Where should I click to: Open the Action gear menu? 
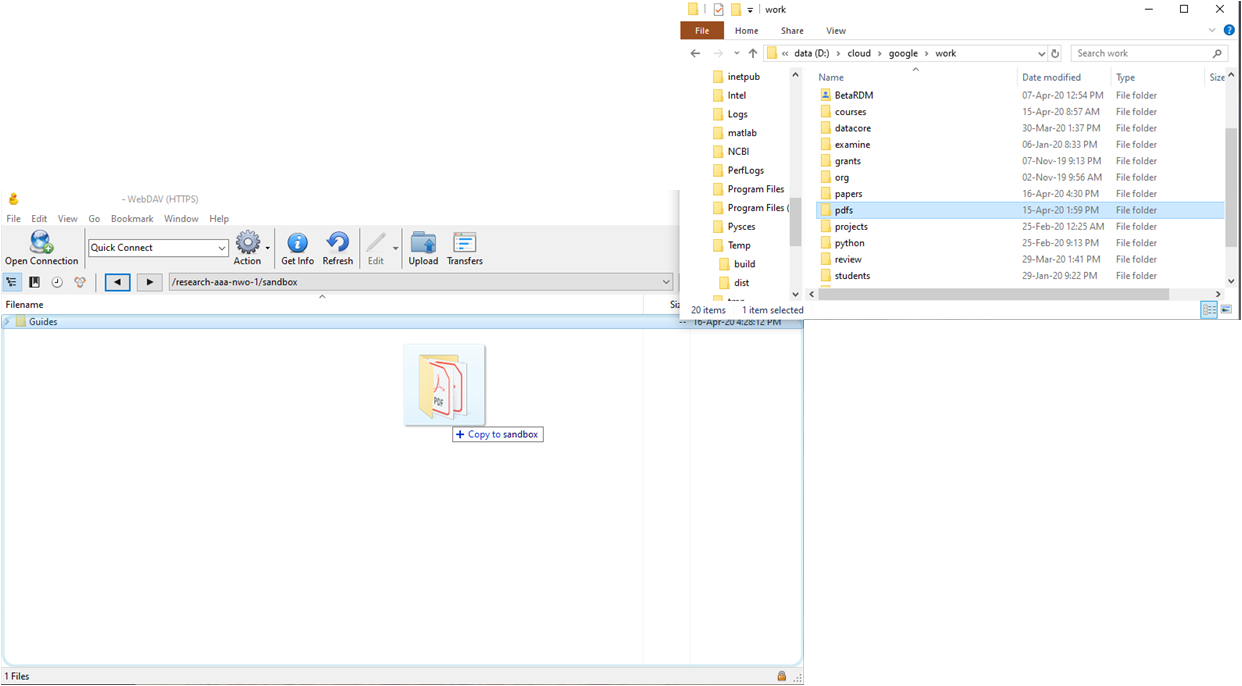pyautogui.click(x=248, y=243)
